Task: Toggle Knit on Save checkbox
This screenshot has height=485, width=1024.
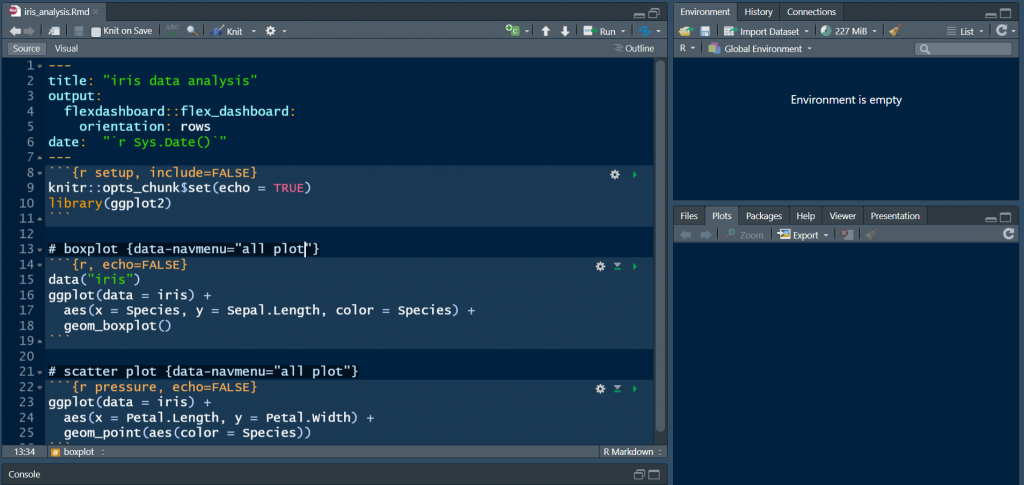Action: (x=96, y=31)
